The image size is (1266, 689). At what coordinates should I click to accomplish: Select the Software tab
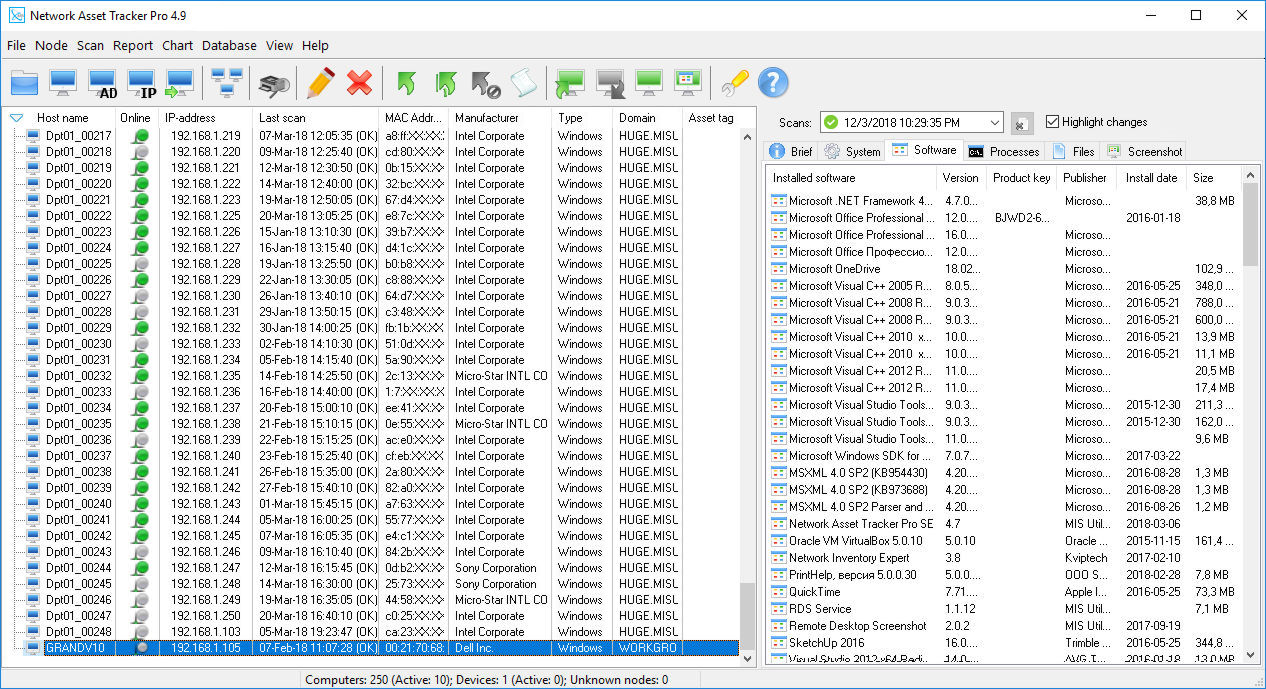924,150
